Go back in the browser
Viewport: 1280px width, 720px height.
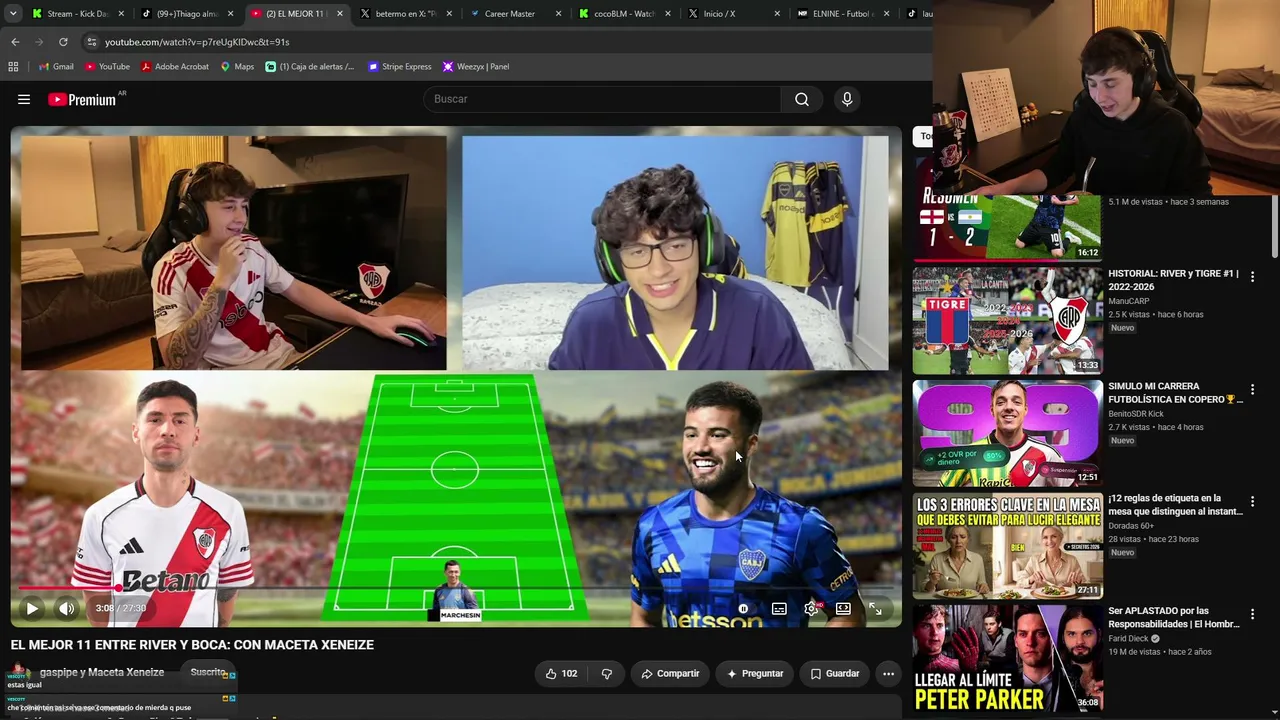(15, 42)
